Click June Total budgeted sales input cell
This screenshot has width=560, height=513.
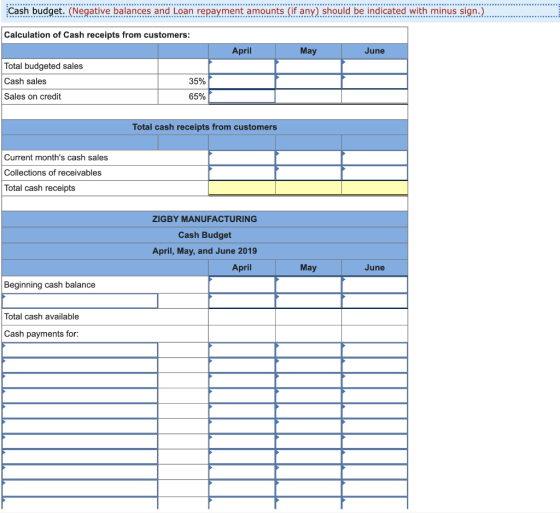(x=374, y=66)
